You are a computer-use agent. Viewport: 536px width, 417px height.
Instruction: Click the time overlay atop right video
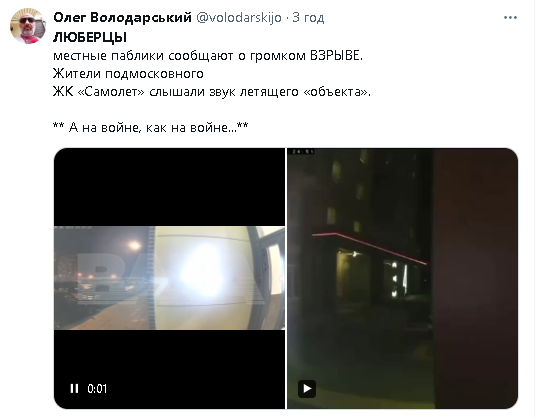pos(301,152)
